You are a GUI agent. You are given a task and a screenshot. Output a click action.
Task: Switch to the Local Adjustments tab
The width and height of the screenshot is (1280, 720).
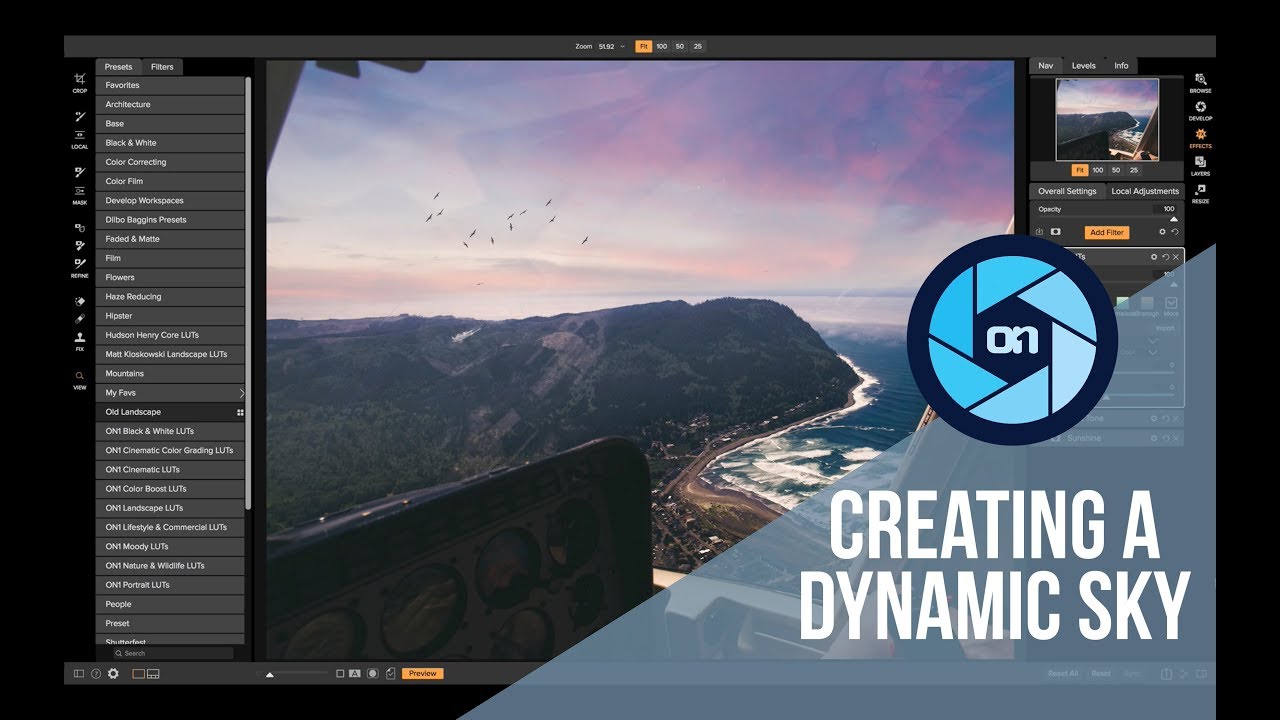(x=1145, y=191)
